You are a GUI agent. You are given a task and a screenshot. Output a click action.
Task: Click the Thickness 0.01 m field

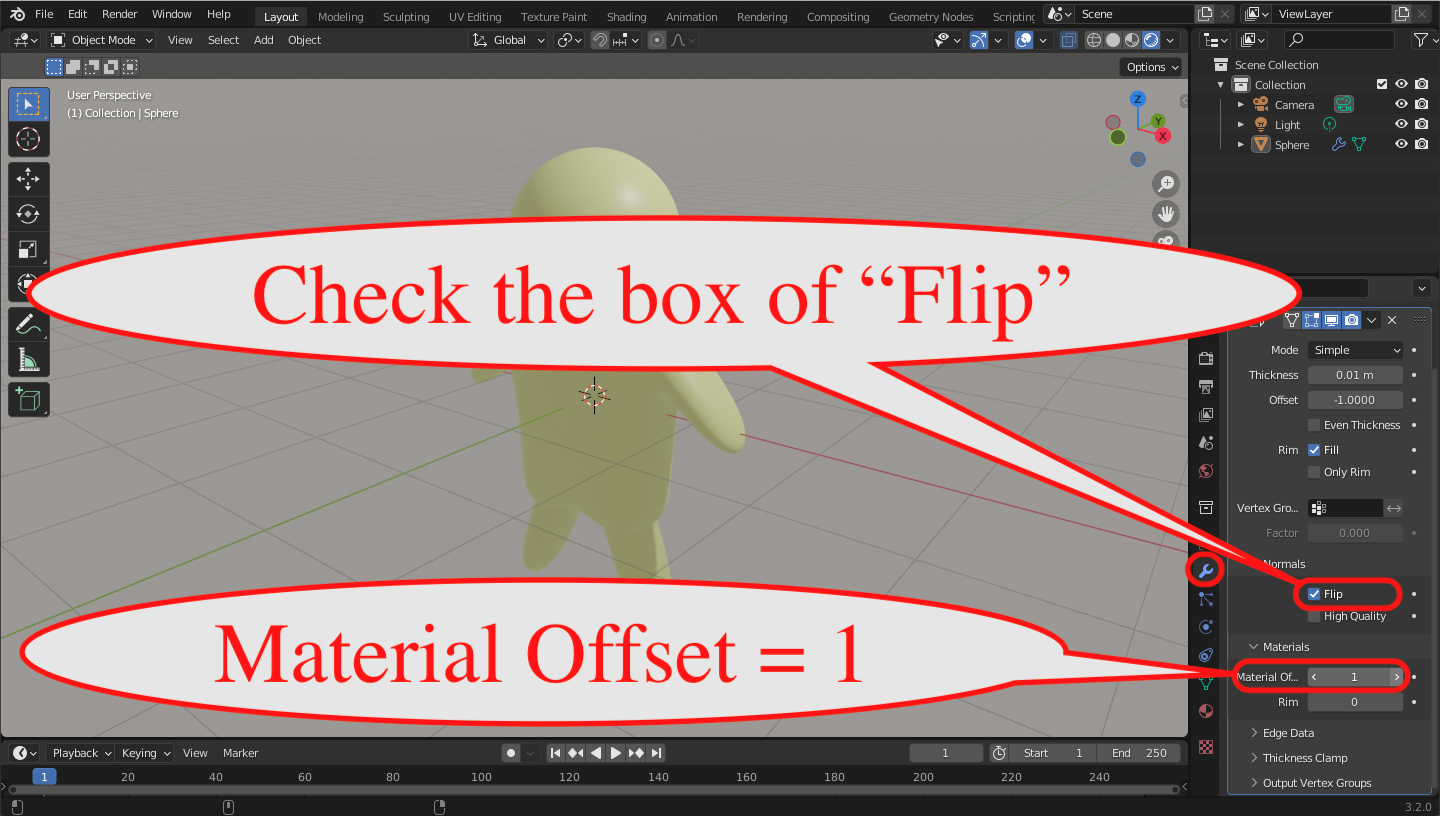coord(1355,375)
